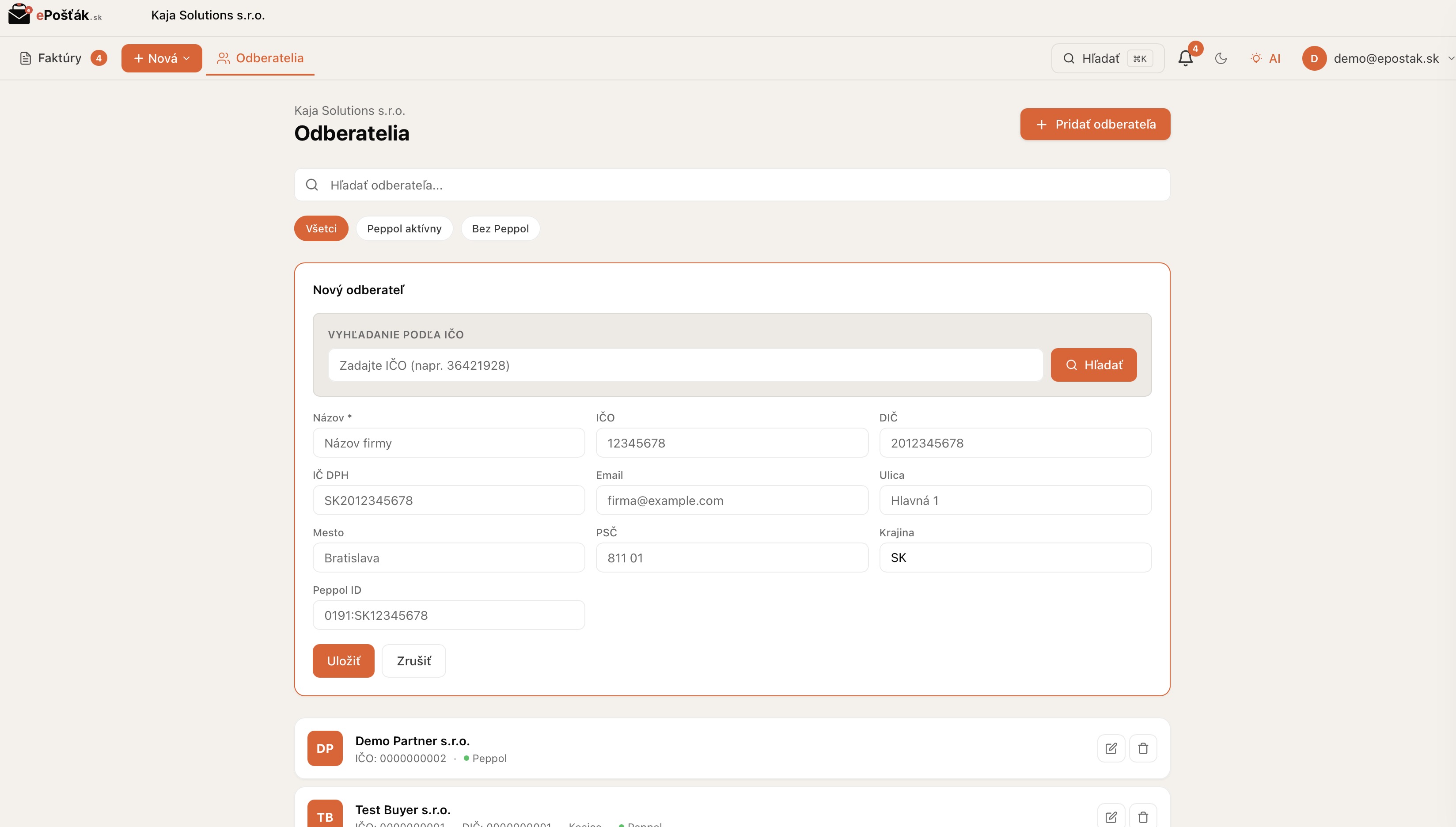Delete Demo Partner s.r.o. entry
This screenshot has width=1456, height=827.
pyautogui.click(x=1142, y=748)
